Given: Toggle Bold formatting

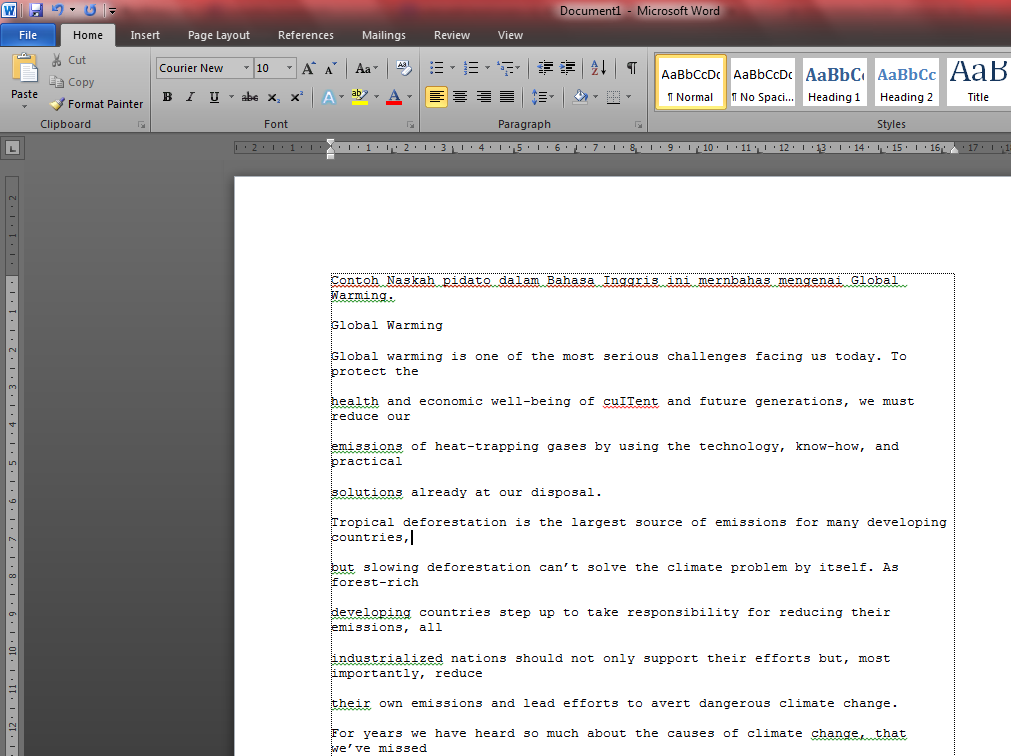Looking at the screenshot, I should tap(167, 97).
